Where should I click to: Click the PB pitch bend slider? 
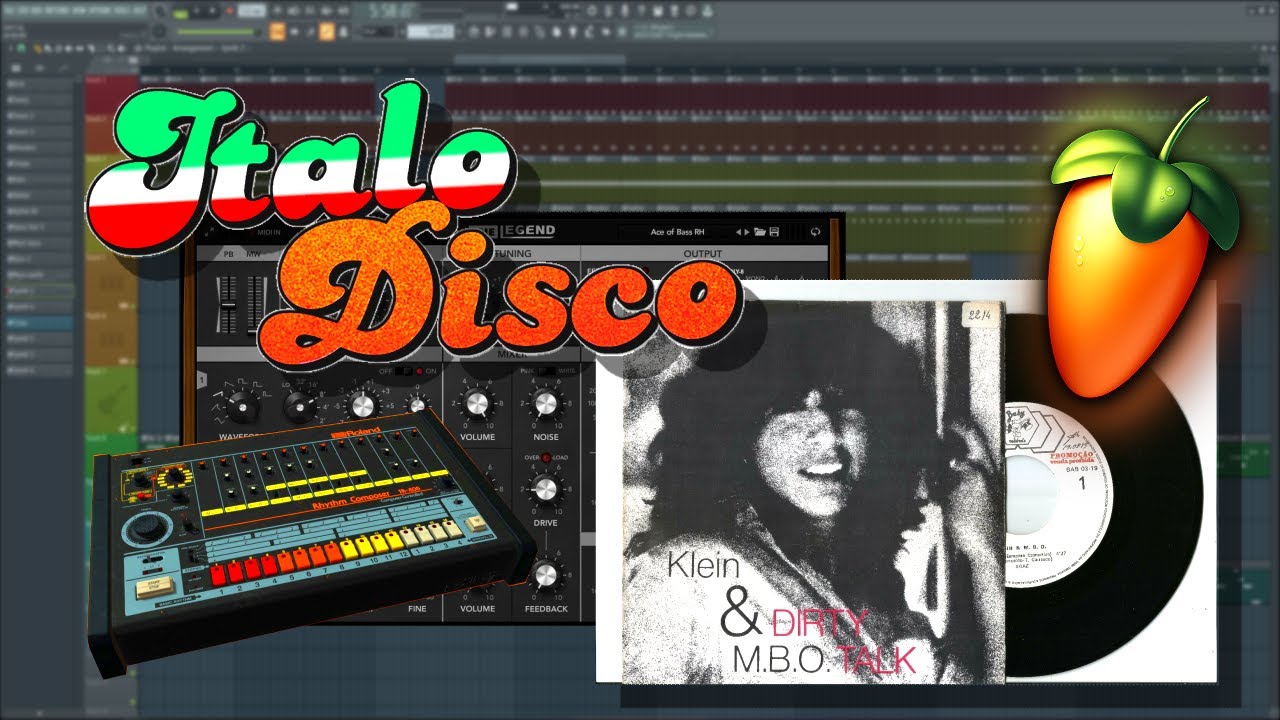coord(227,305)
